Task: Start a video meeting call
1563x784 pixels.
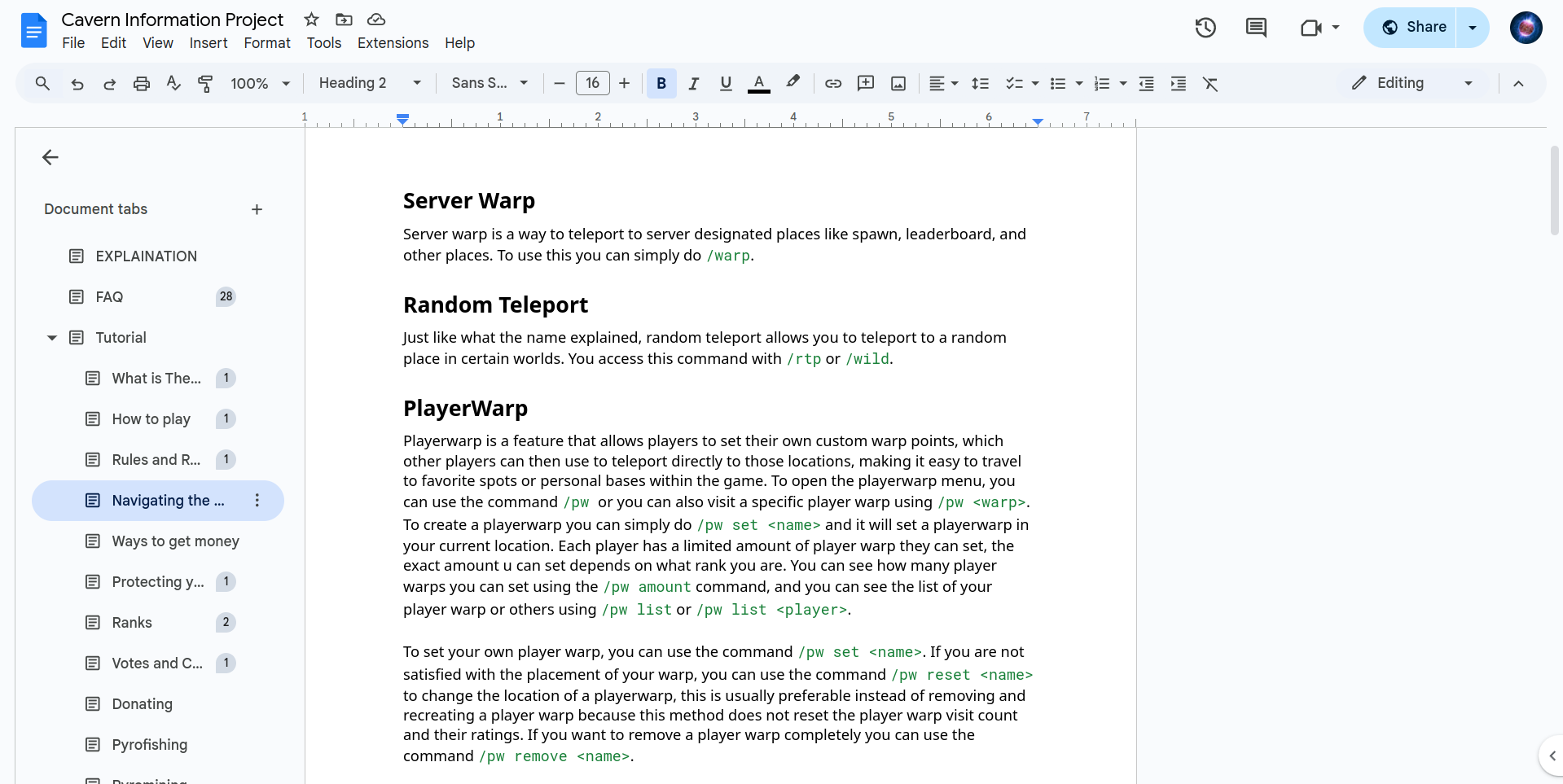Action: point(1311,28)
